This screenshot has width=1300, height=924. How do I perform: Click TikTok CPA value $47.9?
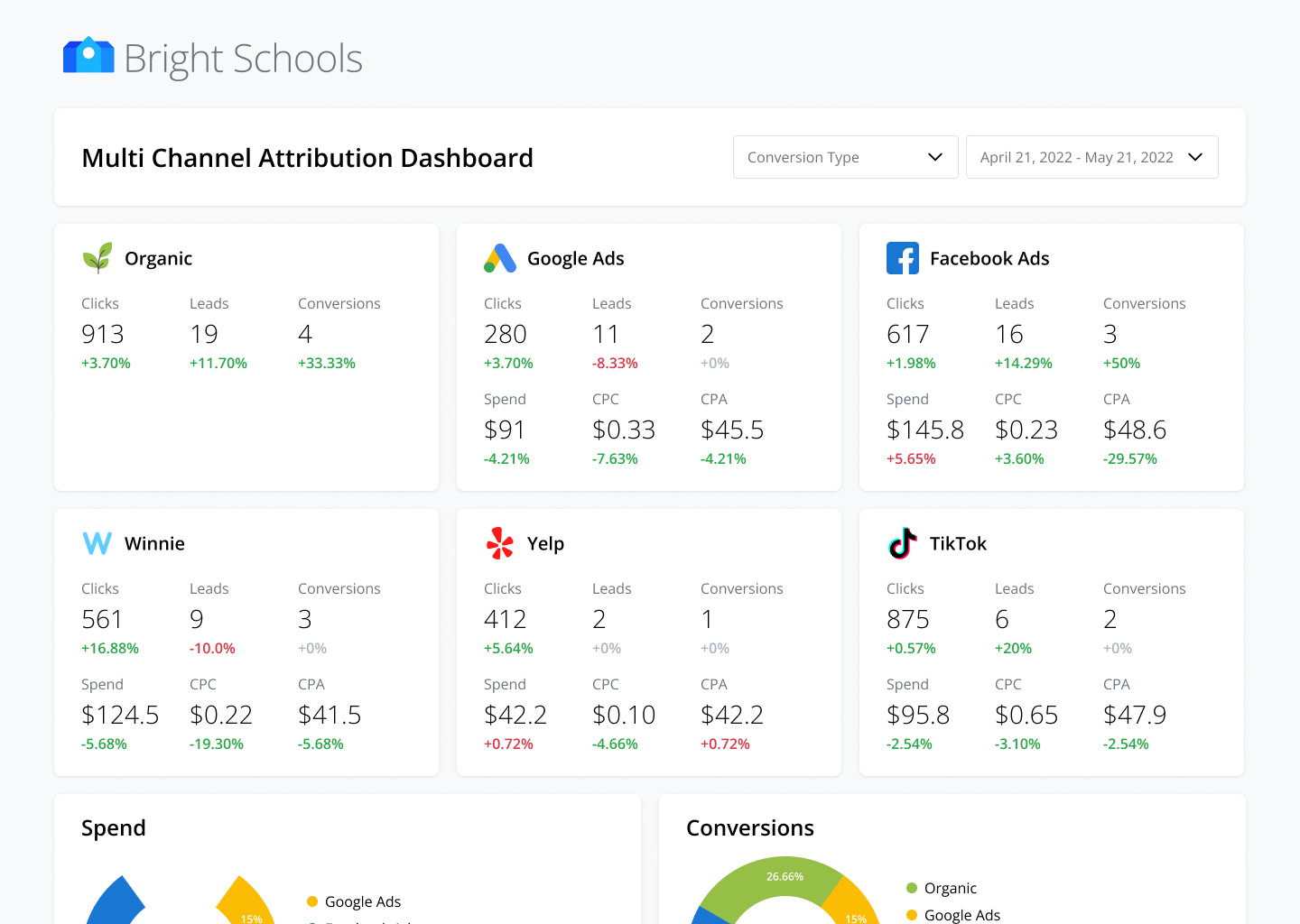pyautogui.click(x=1135, y=715)
